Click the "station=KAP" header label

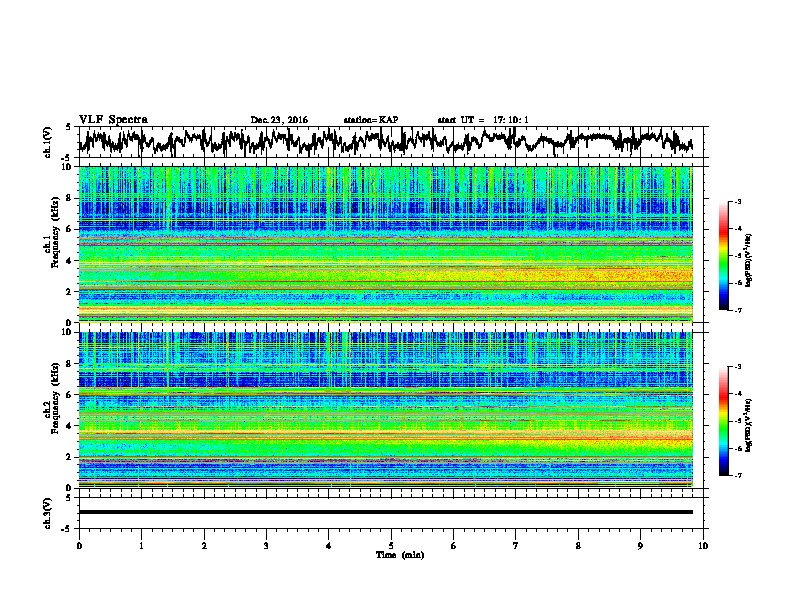[x=371, y=120]
